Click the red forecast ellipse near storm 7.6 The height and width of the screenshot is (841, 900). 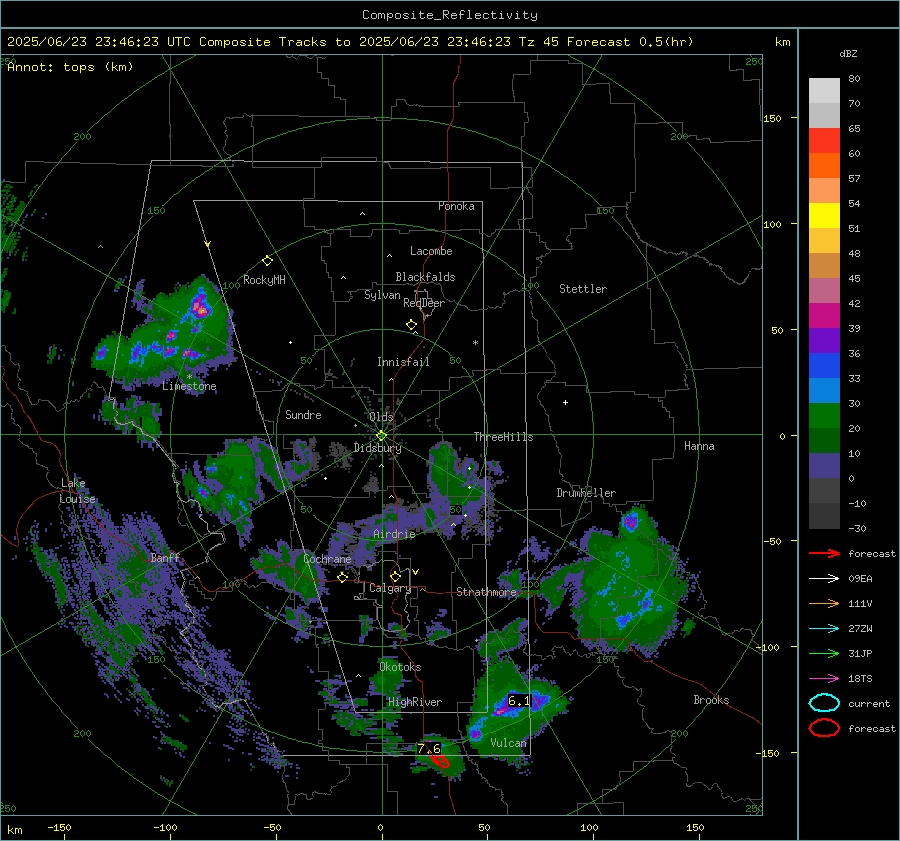point(440,761)
